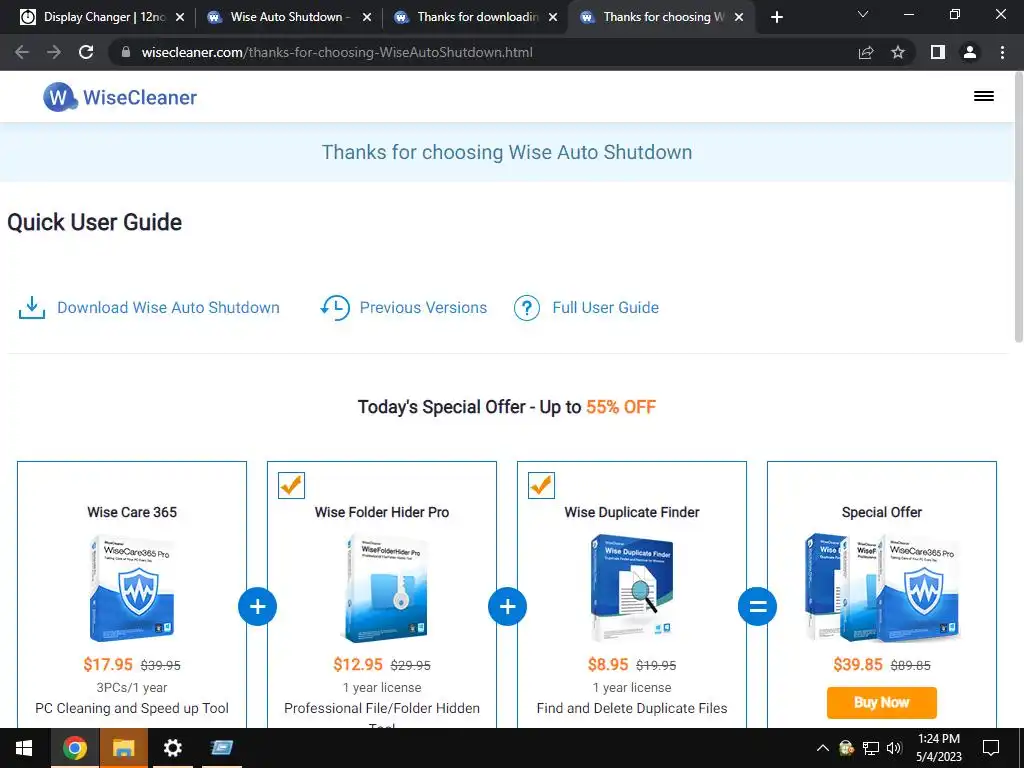Open the Full User Guide link
This screenshot has width=1024, height=768.
[x=605, y=308]
